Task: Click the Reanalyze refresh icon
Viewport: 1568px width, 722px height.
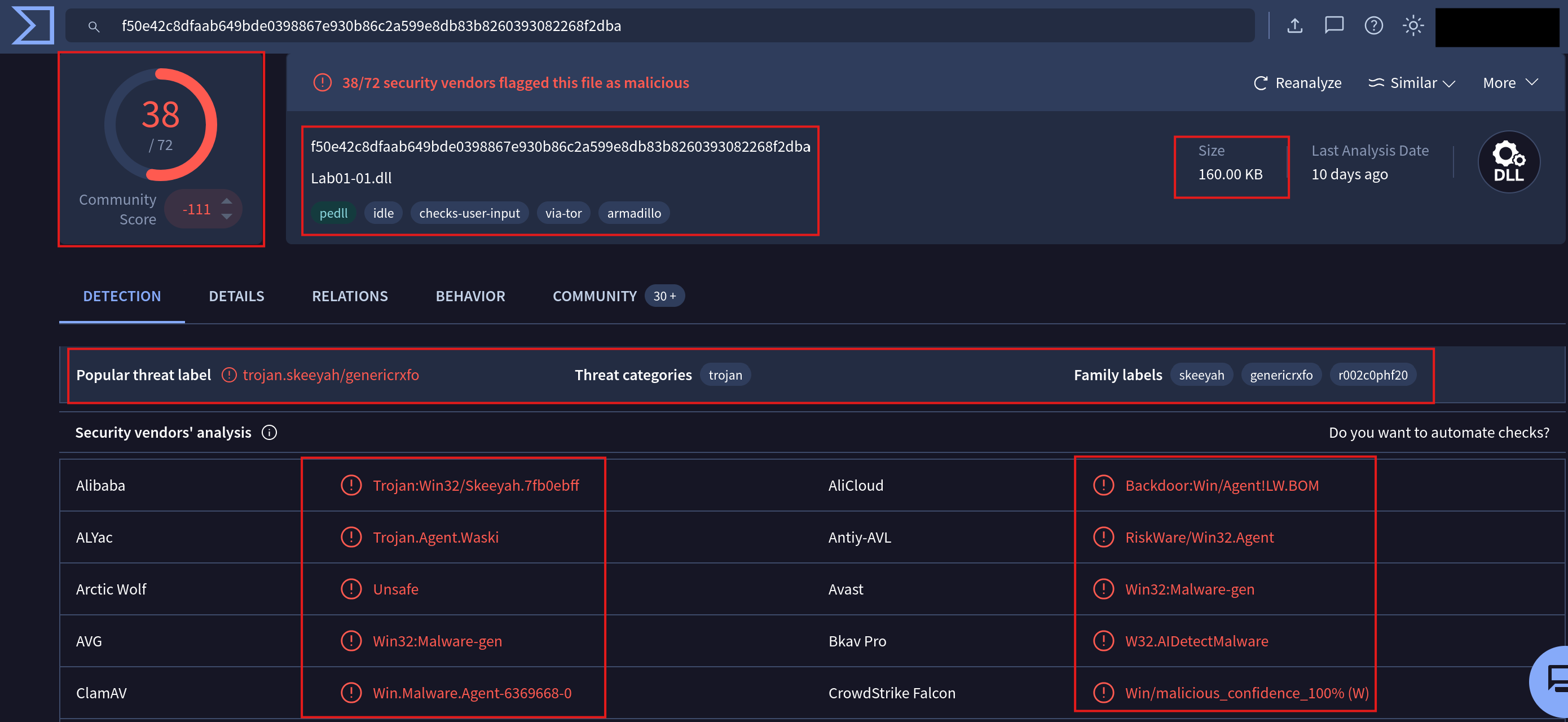Action: [1261, 83]
